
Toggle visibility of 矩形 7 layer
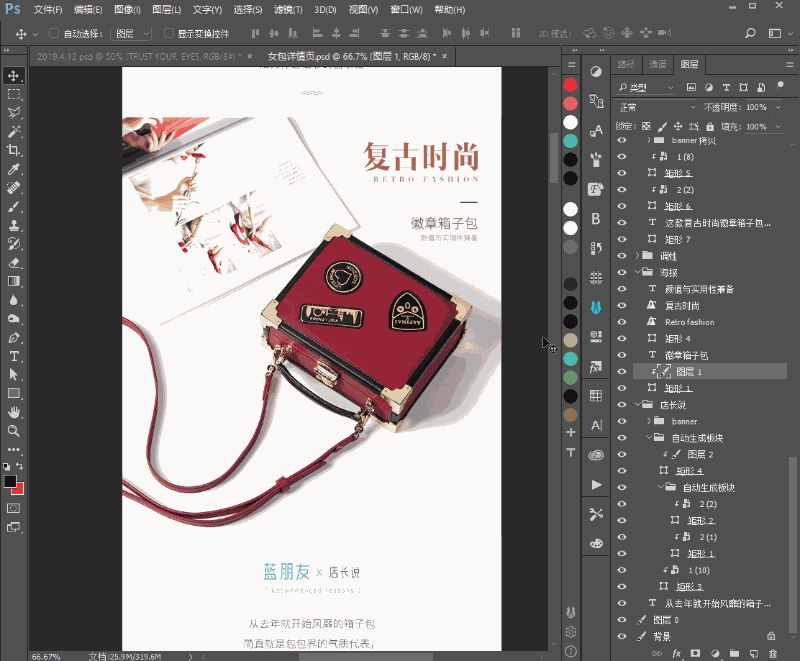[x=621, y=239]
